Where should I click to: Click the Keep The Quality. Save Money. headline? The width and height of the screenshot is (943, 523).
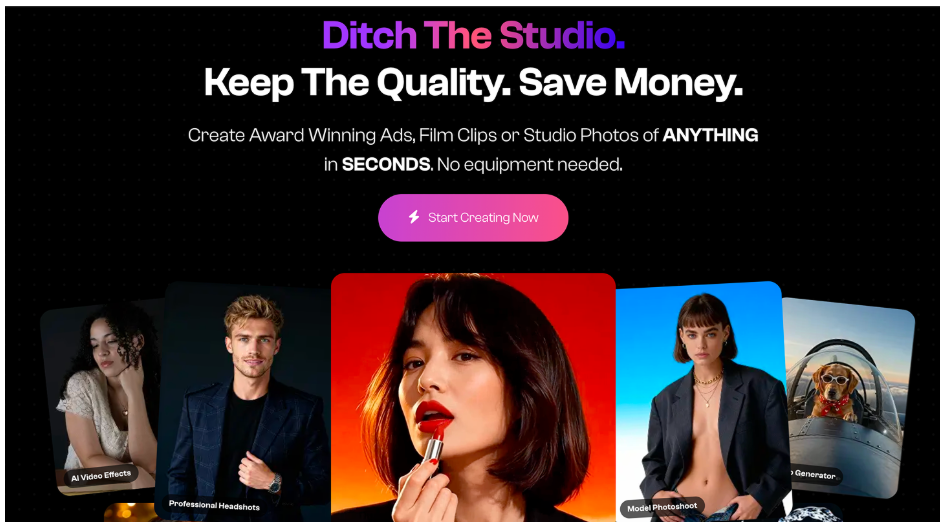[473, 82]
